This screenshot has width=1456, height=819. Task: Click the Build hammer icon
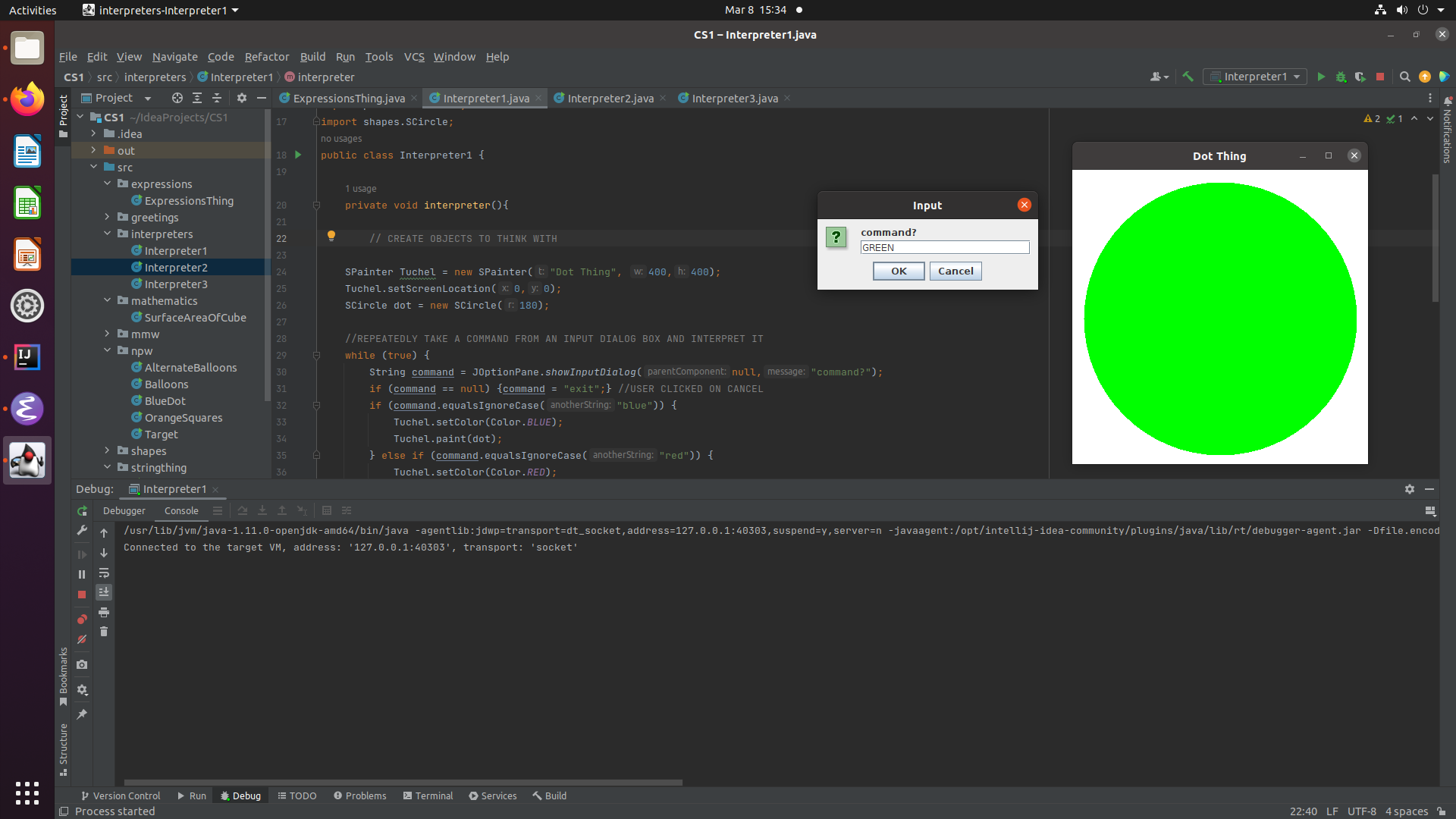click(x=1188, y=77)
